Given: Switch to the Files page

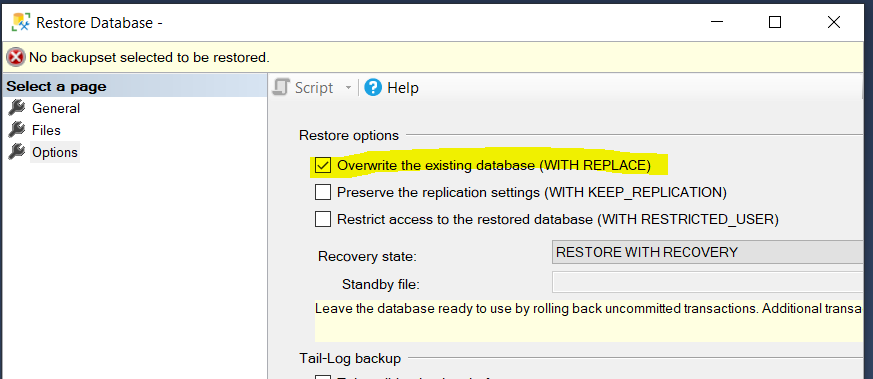Looking at the screenshot, I should (x=46, y=130).
